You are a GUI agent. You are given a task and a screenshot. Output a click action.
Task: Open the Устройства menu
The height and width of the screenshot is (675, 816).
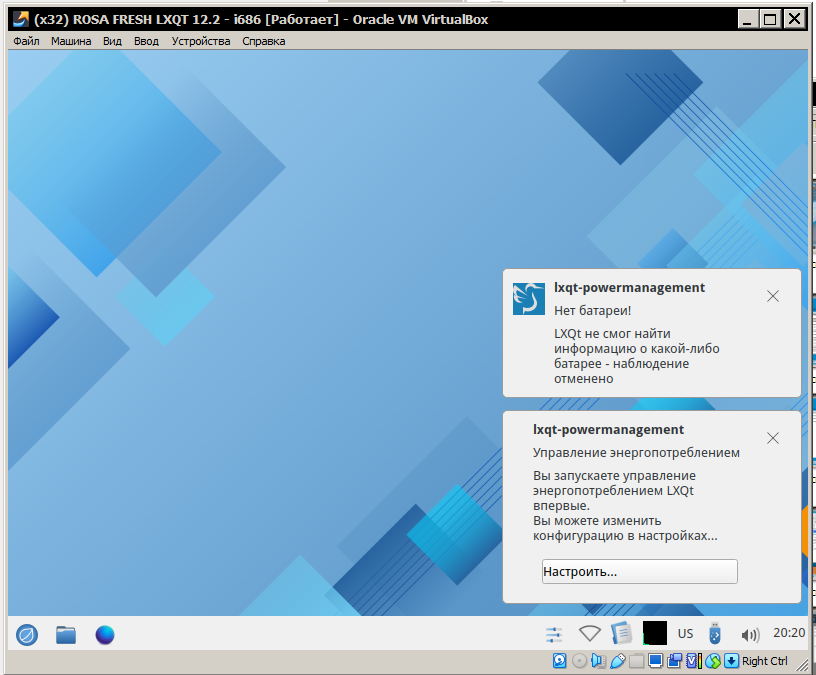(x=201, y=41)
